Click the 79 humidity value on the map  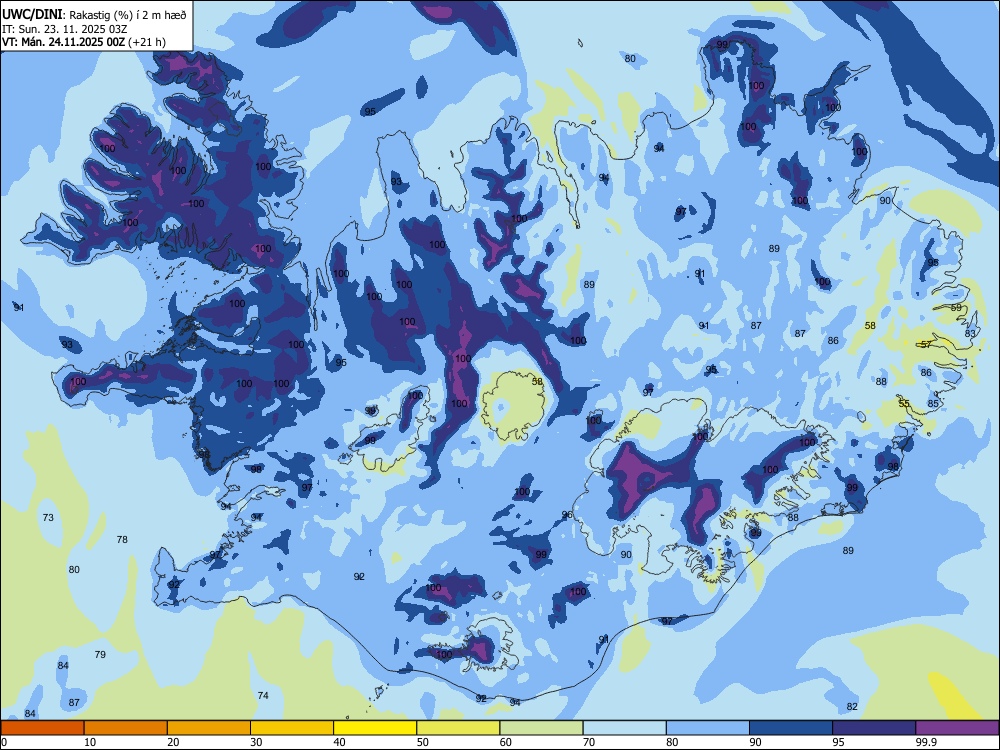(x=100, y=654)
